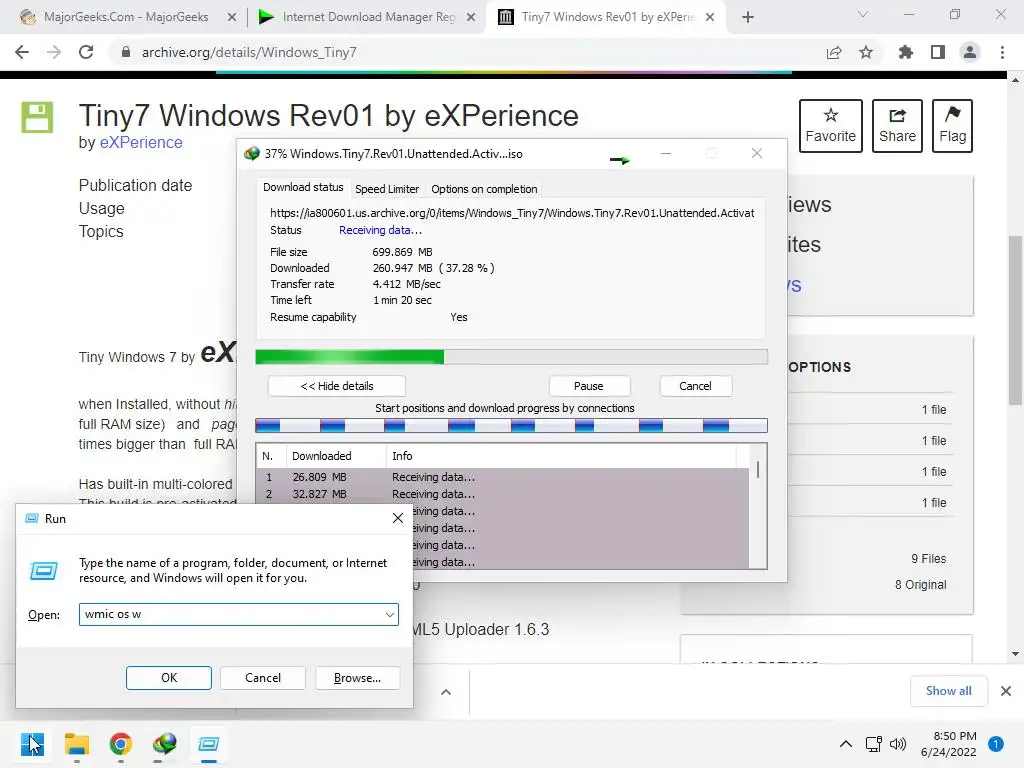
Task: Click the 9 Files link
Action: coord(929,558)
